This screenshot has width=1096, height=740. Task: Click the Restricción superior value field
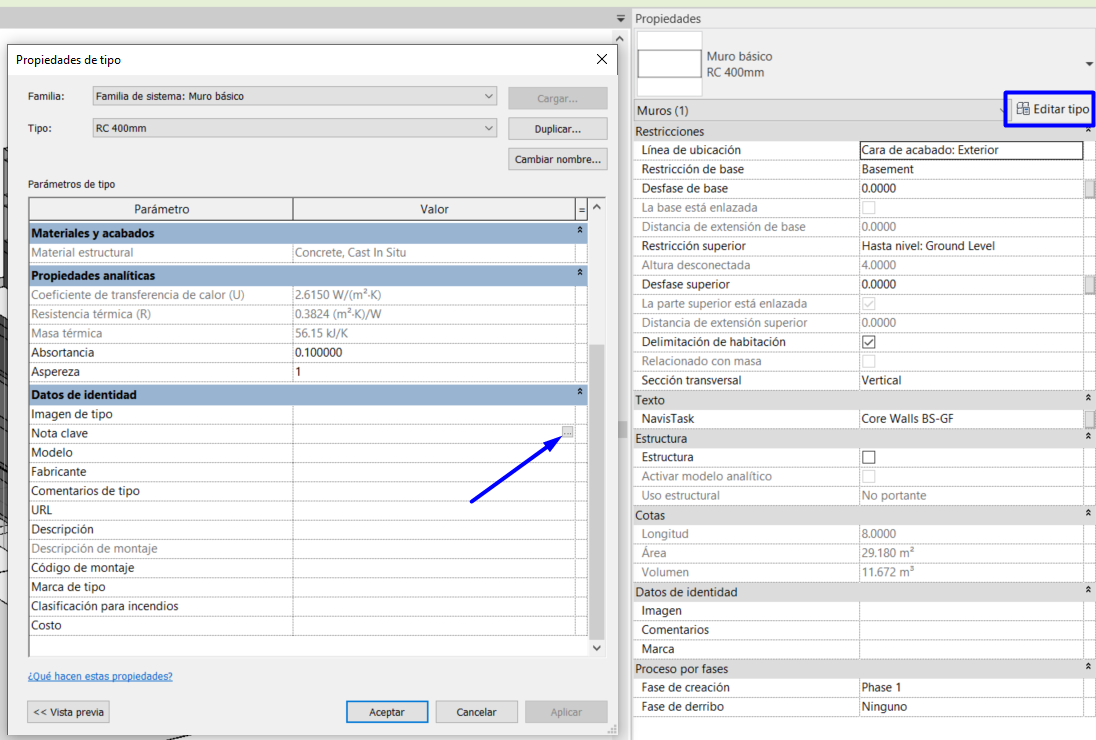(971, 246)
